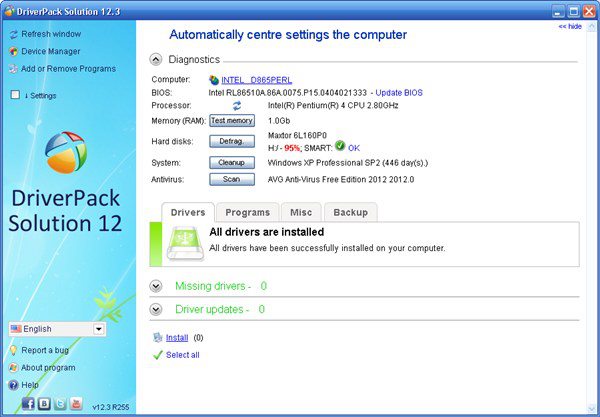
Task: Click the 1.0Gb memory value
Action: (x=279, y=121)
